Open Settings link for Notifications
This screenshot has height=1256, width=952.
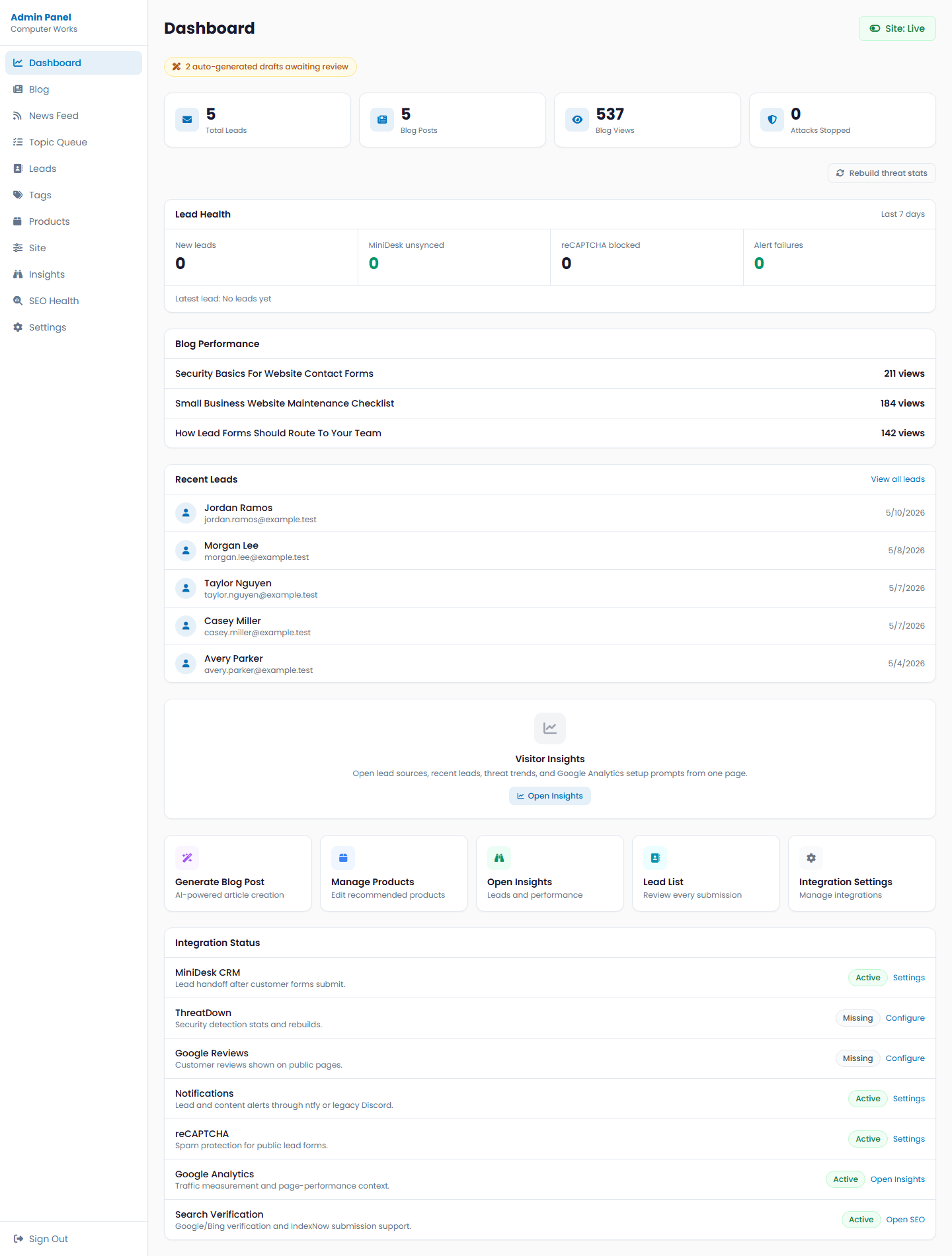[x=908, y=1099]
